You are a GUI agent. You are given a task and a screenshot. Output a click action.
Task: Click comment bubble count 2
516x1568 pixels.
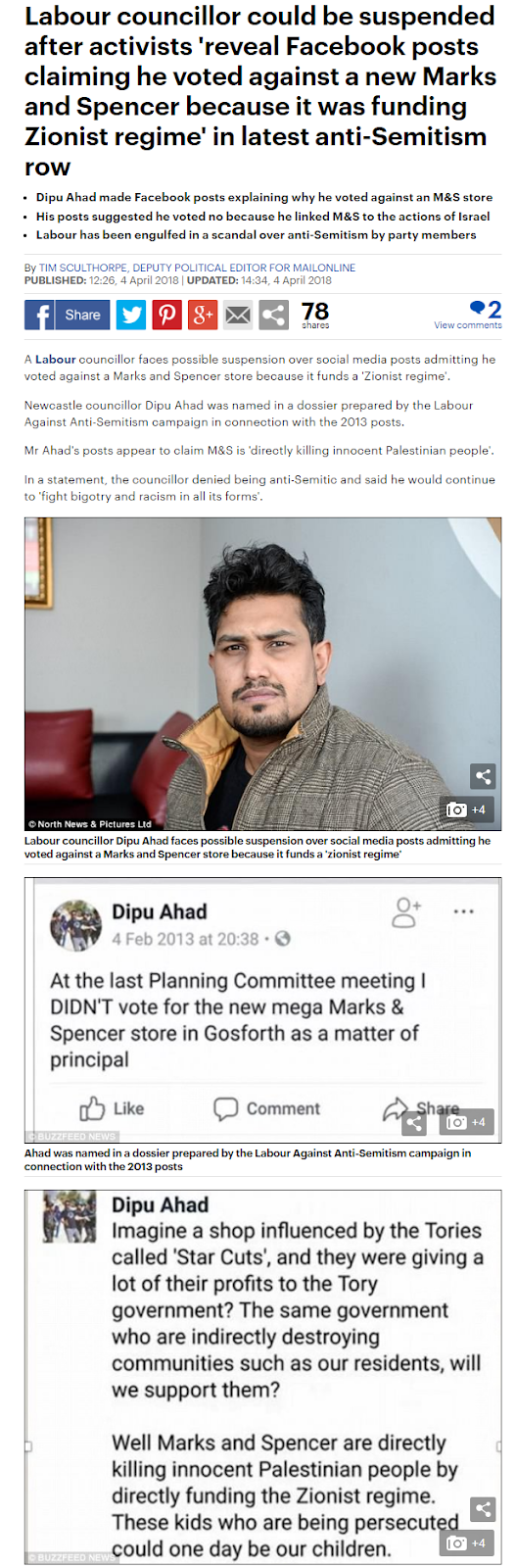pos(486,310)
